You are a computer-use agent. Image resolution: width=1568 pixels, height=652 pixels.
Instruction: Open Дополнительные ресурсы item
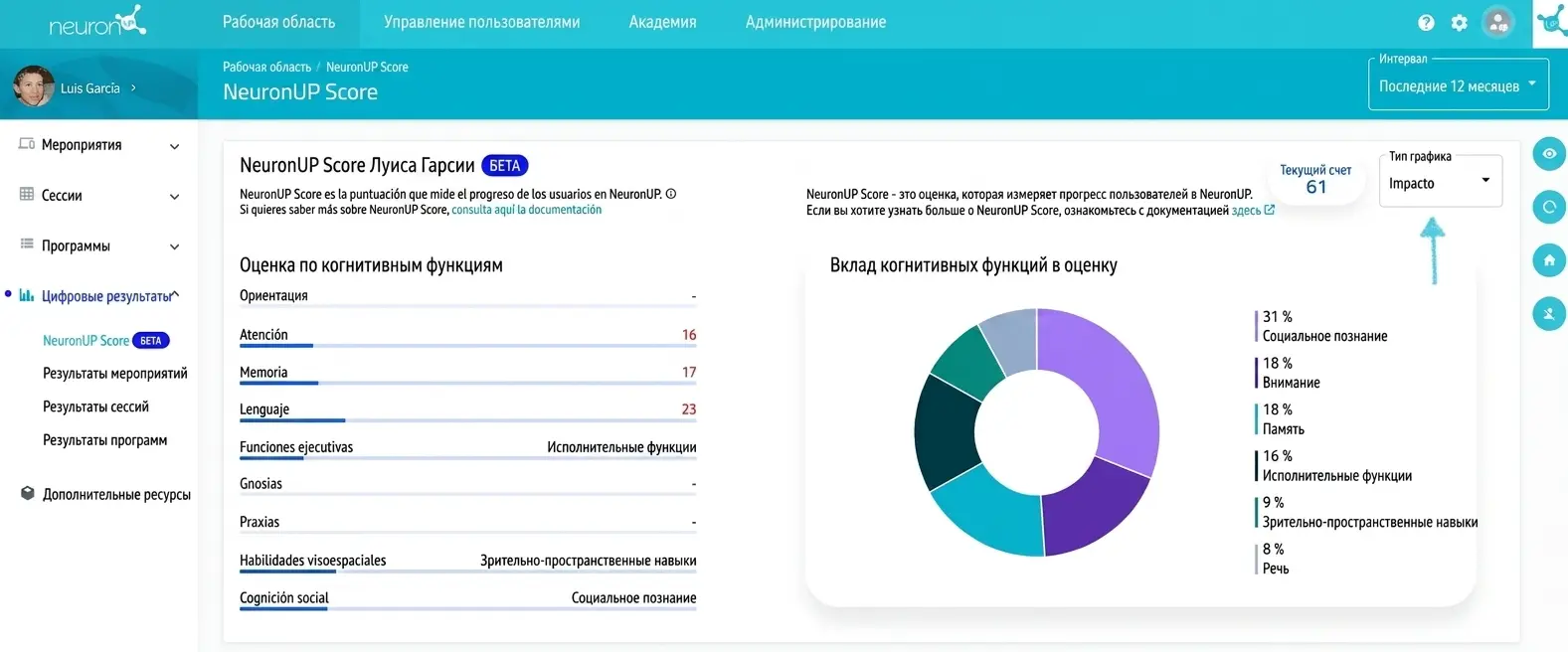click(116, 494)
